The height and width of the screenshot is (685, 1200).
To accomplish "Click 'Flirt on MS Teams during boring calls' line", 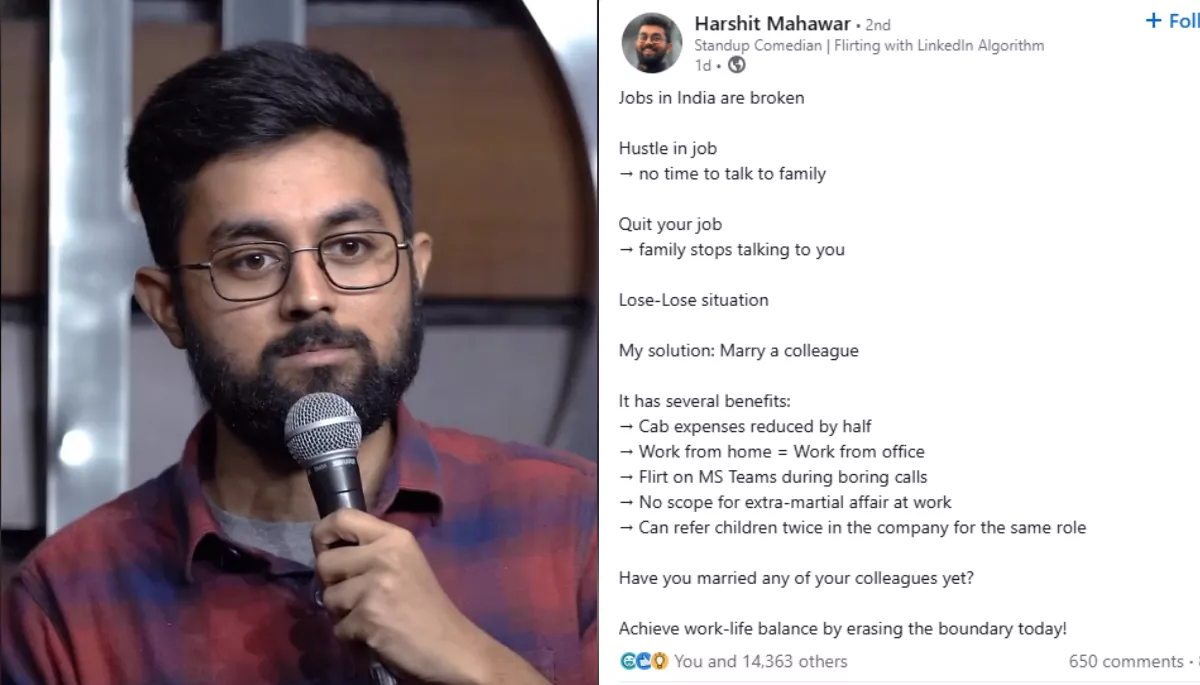I will (773, 477).
